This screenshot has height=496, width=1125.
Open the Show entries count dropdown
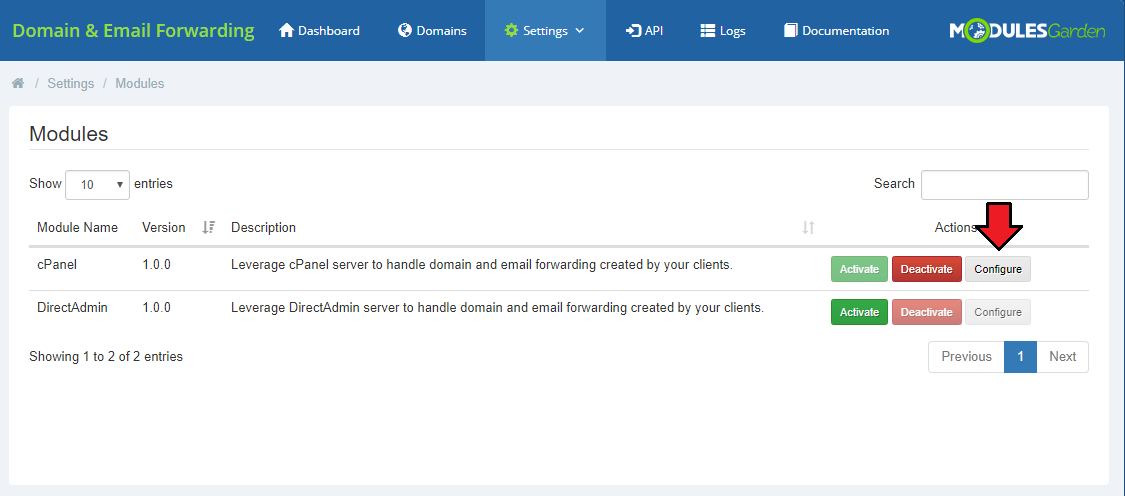[x=98, y=184]
